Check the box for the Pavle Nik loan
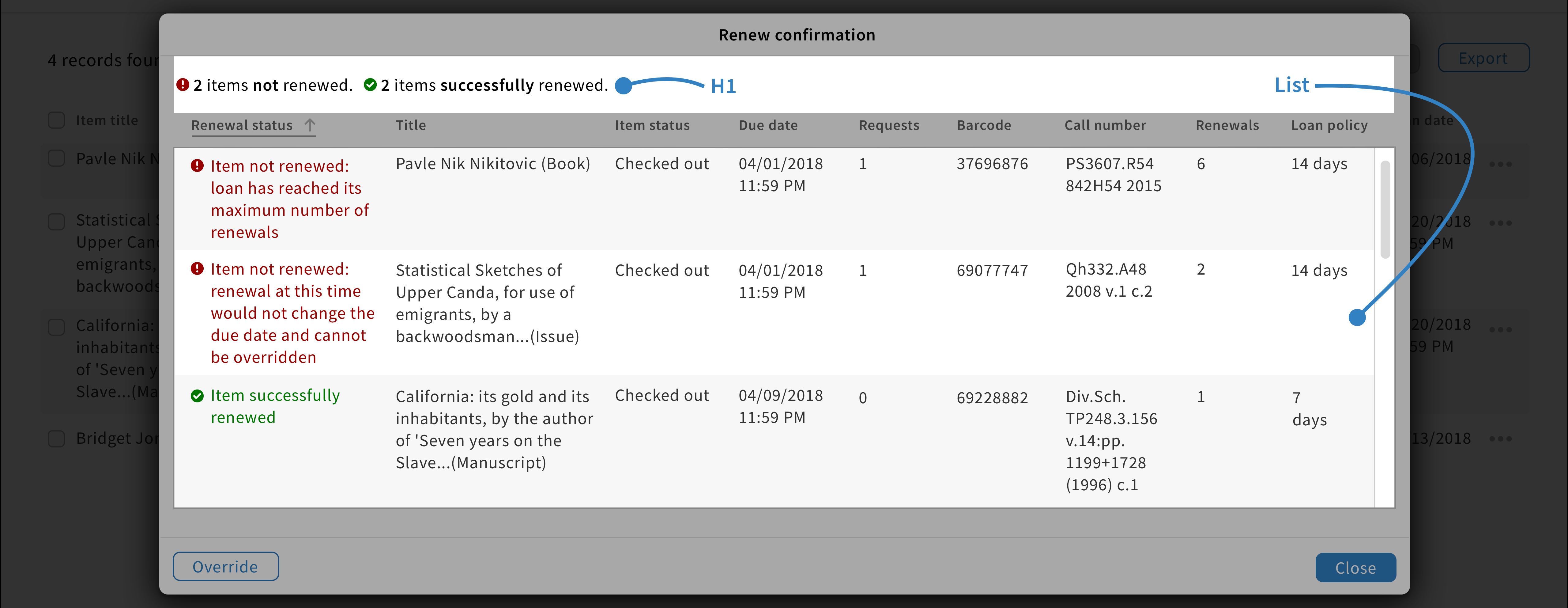1568x608 pixels. point(57,158)
